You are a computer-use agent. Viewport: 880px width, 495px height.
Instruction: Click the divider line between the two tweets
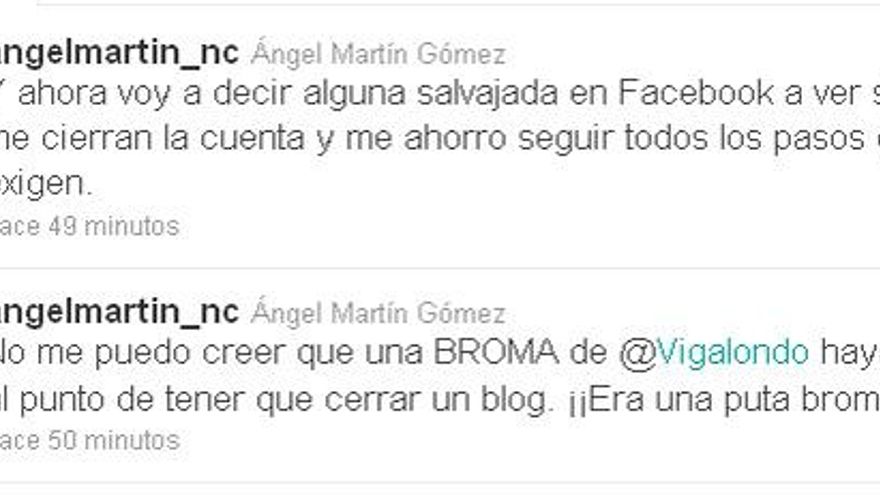coord(440,268)
